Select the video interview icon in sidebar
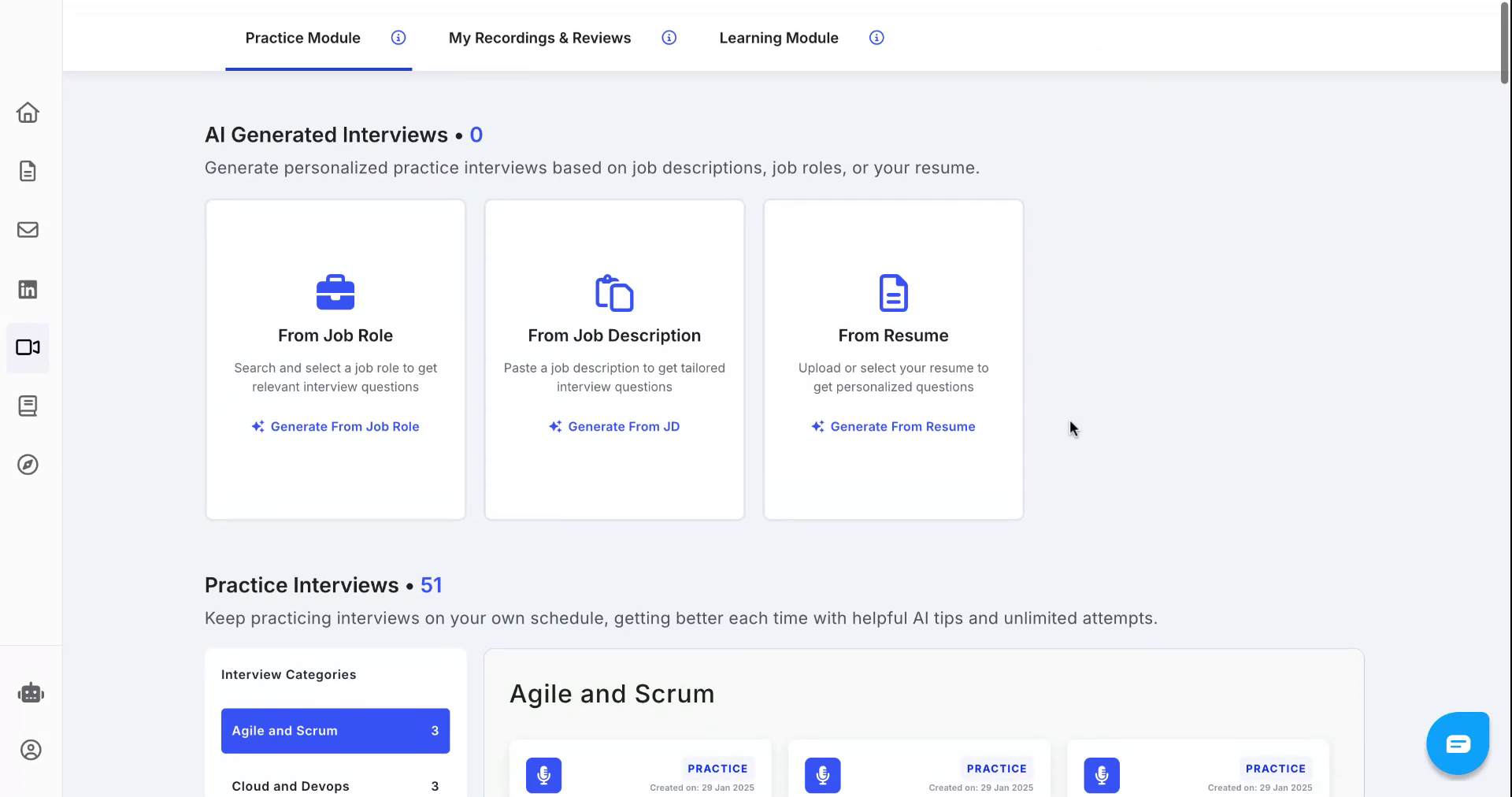The height and width of the screenshot is (797, 1512). 28,347
